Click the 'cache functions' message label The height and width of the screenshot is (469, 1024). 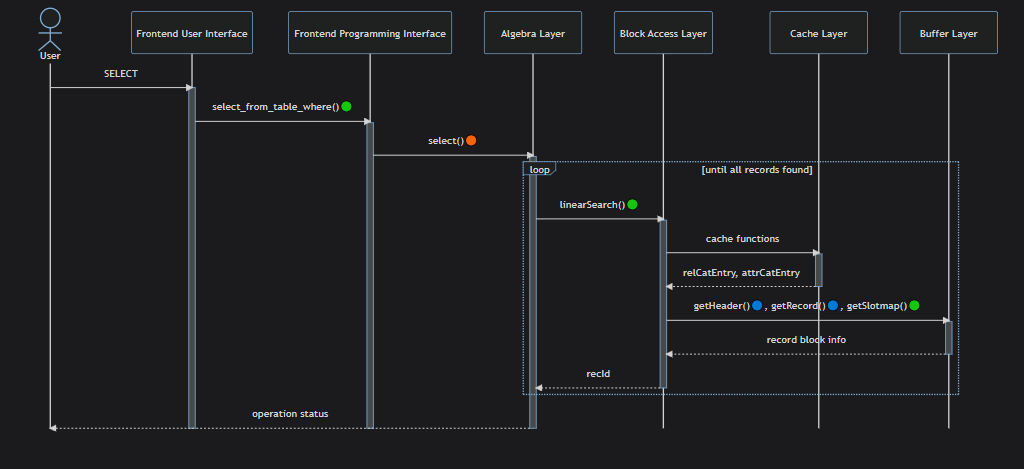click(x=743, y=238)
